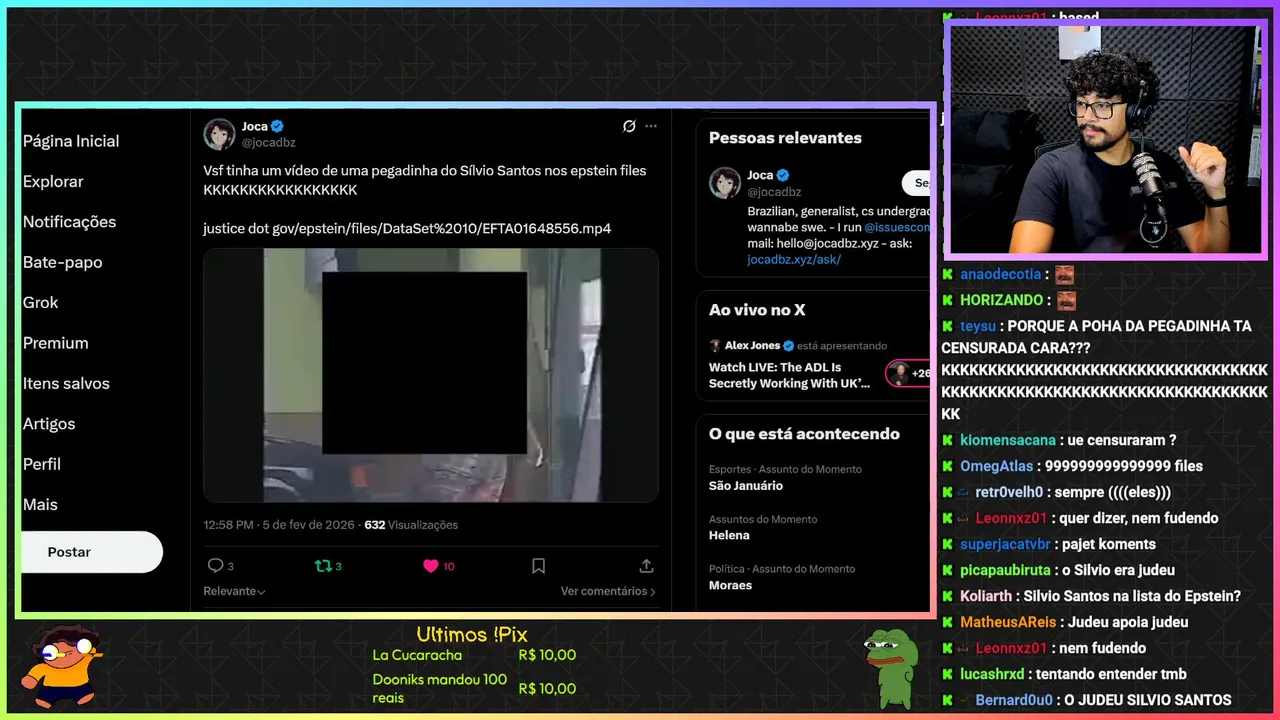
Task: Open Moraes trending topic
Action: click(x=730, y=586)
